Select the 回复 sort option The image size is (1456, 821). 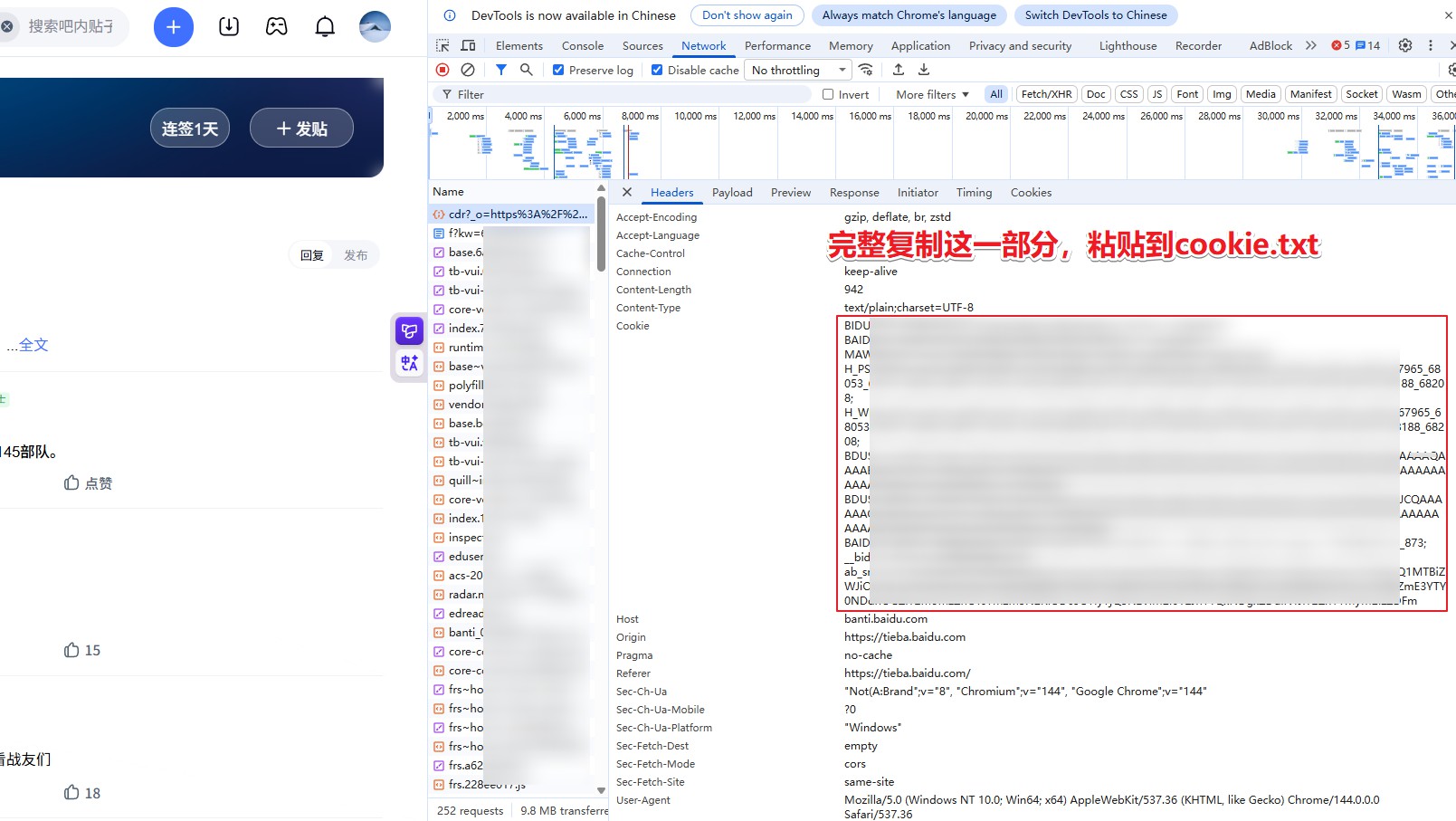point(312,255)
